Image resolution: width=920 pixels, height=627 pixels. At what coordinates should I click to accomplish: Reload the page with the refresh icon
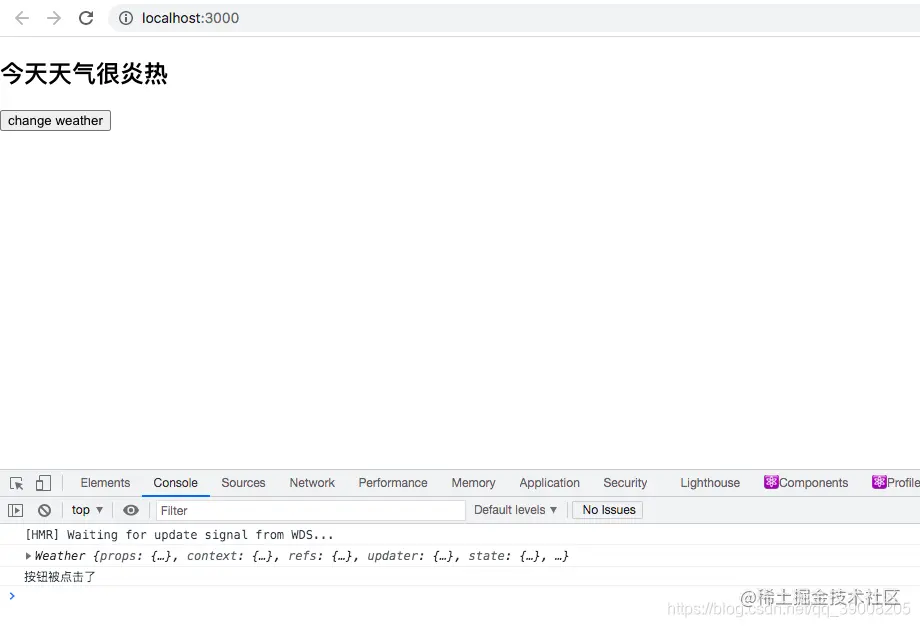click(86, 18)
